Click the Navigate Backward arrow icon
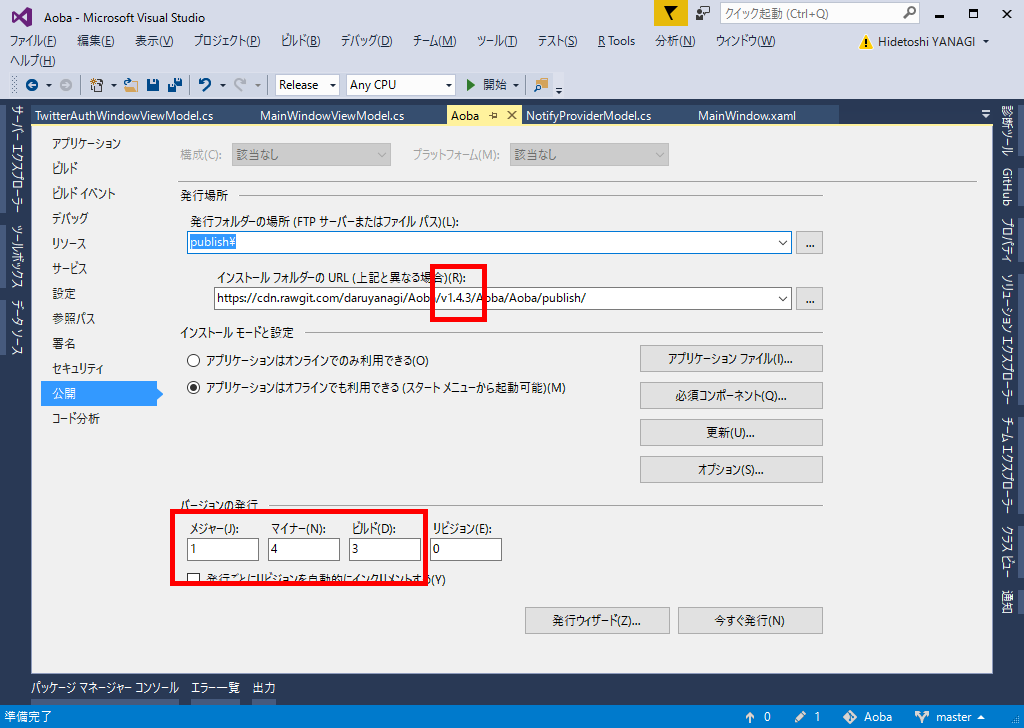 31,85
